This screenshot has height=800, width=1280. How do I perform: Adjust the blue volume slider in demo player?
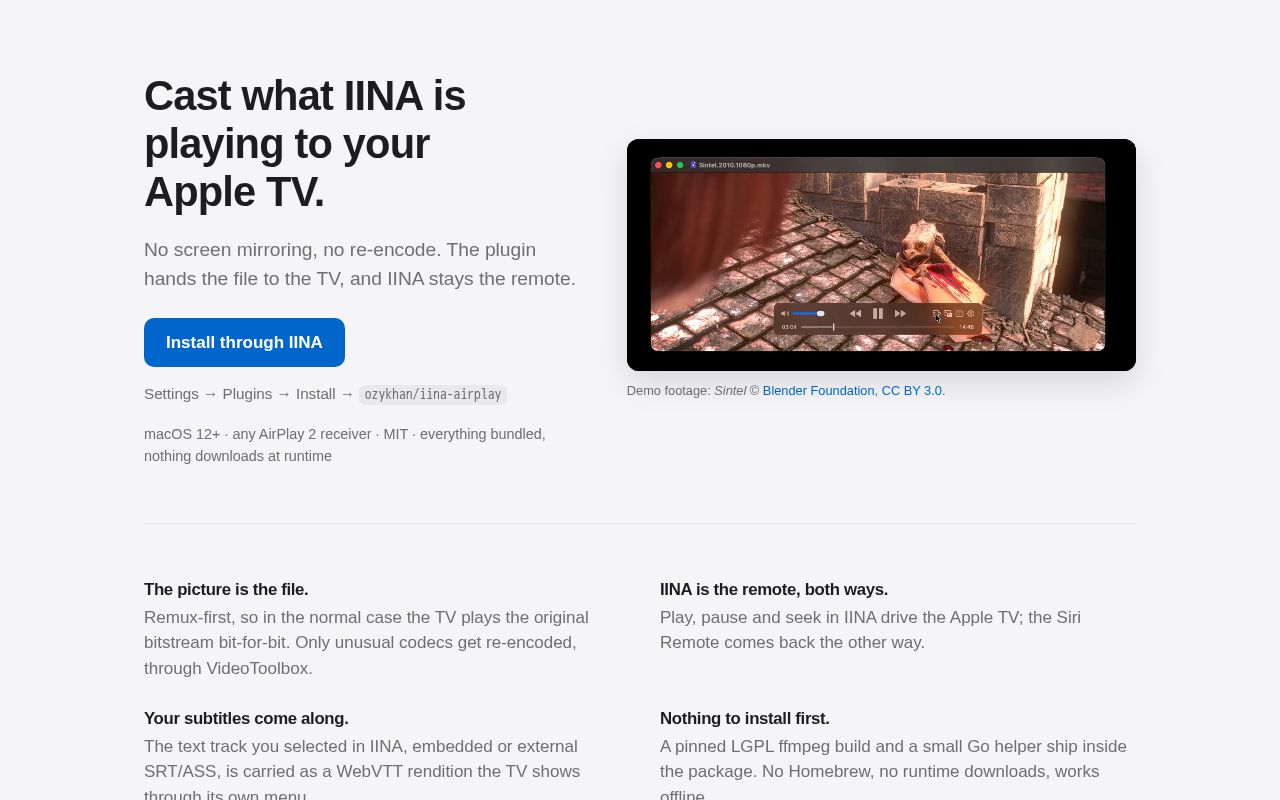pos(808,313)
